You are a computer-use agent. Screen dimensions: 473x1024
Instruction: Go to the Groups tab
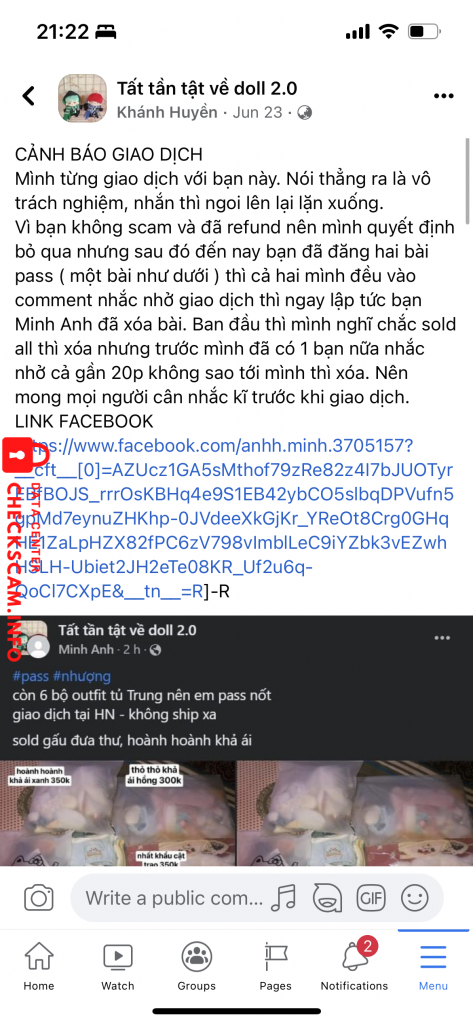coord(196,967)
